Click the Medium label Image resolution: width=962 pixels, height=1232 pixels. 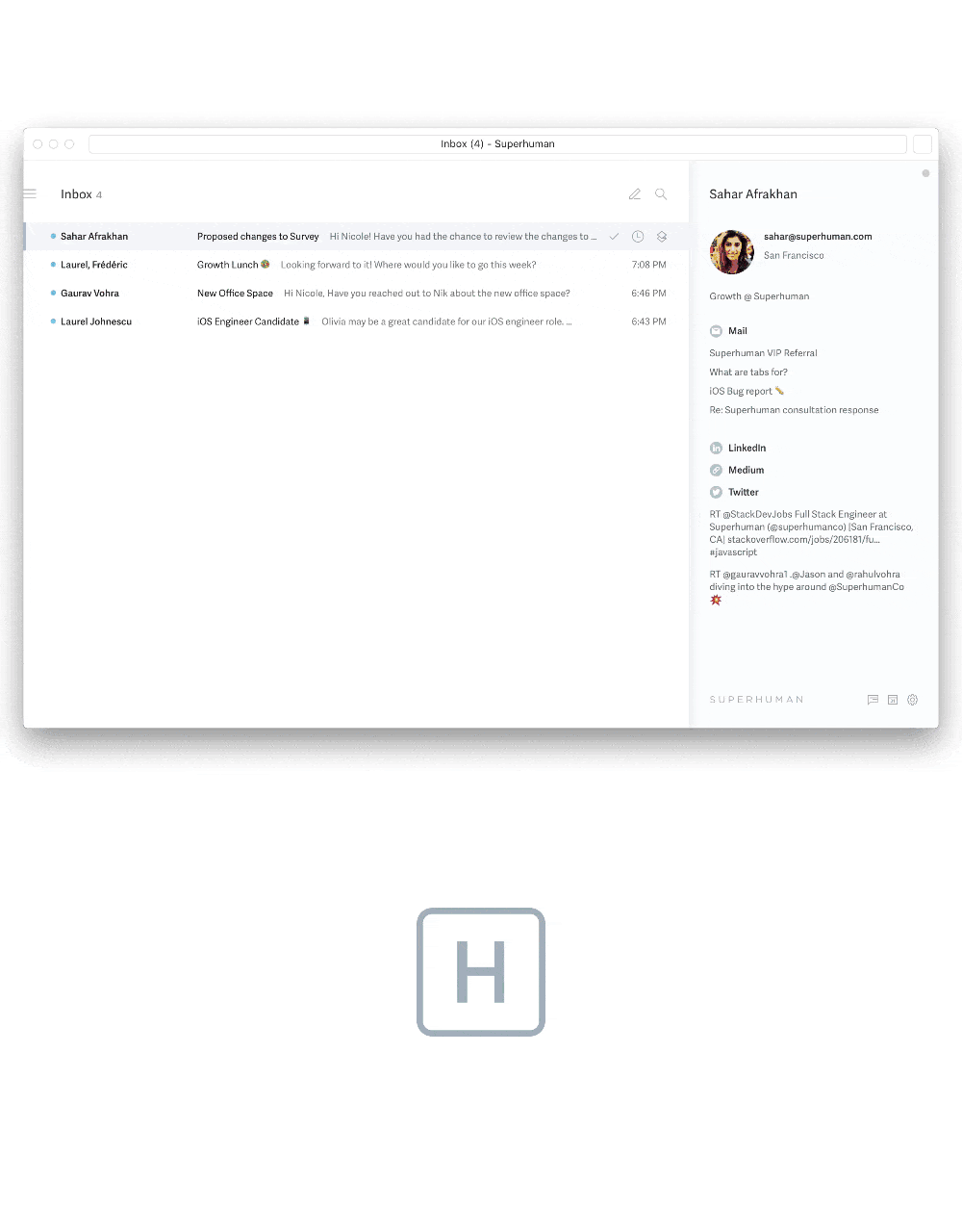pos(746,471)
